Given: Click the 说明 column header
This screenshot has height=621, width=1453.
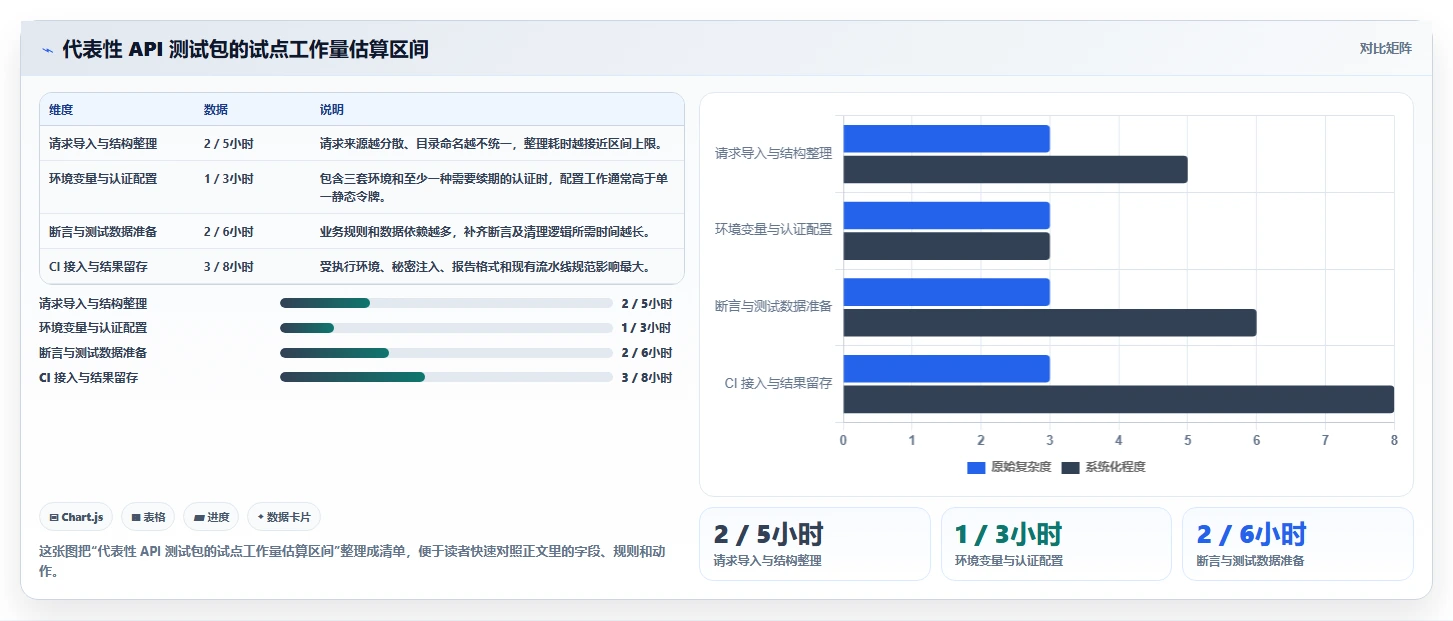Looking at the screenshot, I should coord(332,109).
